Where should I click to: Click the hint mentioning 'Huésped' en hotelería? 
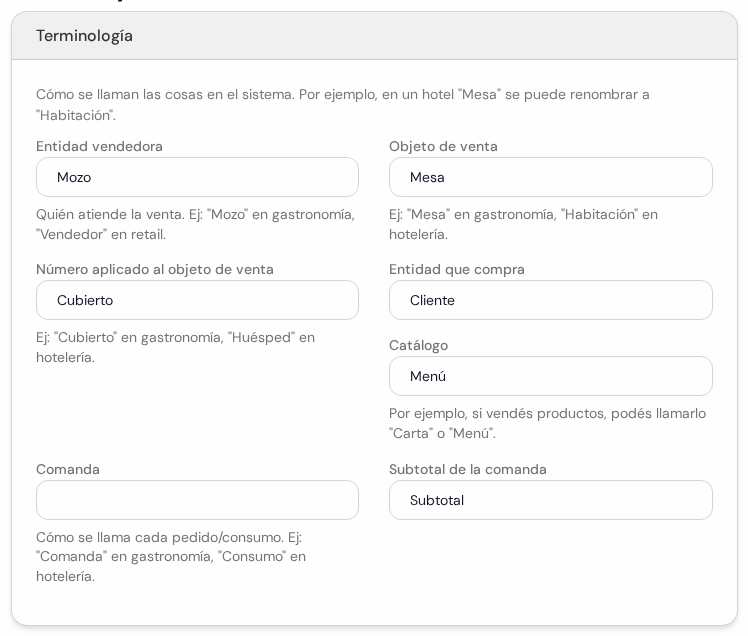(x=176, y=347)
